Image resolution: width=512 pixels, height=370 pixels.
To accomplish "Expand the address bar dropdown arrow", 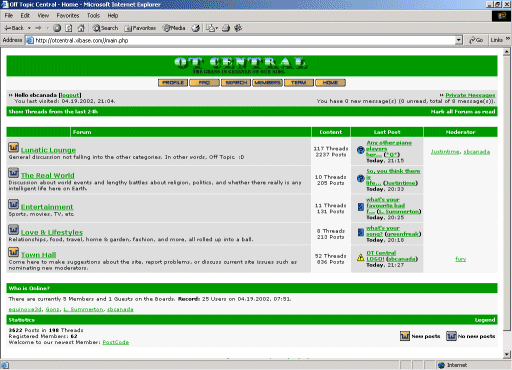I will coord(459,40).
